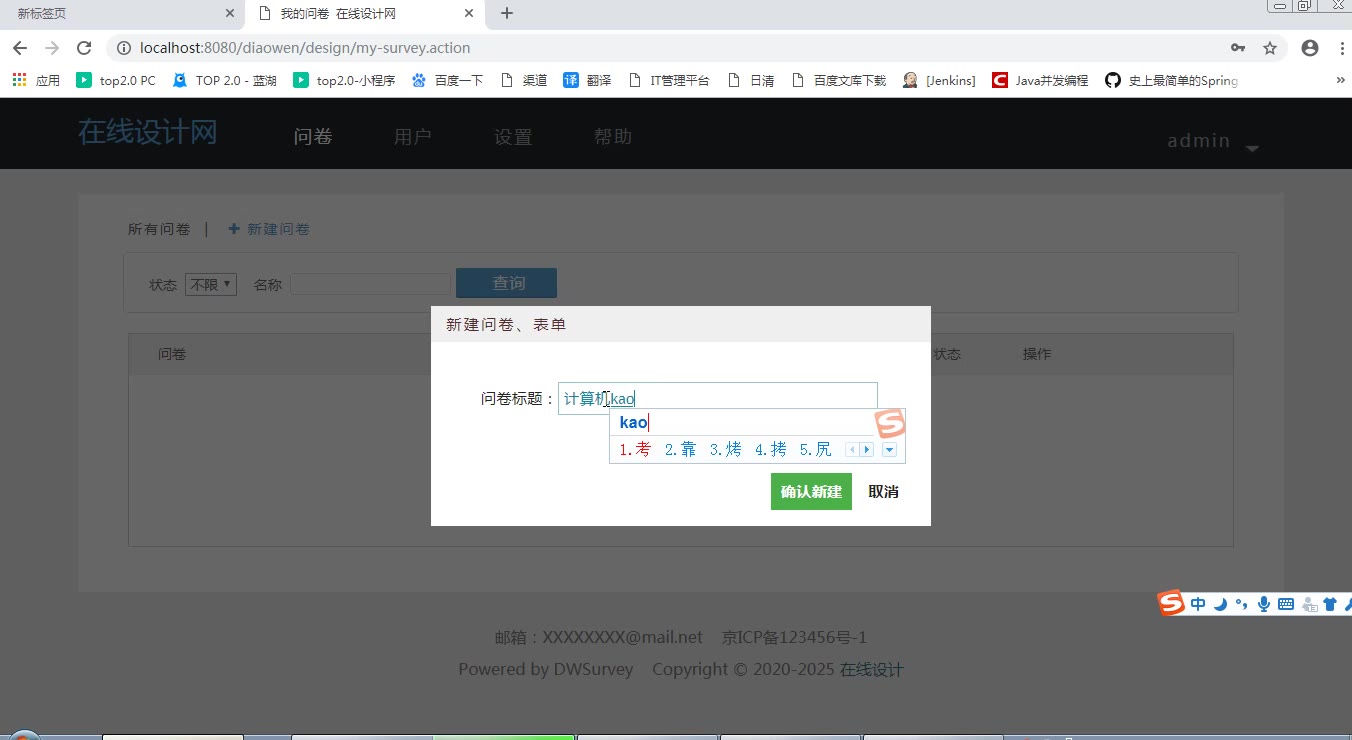Close the 我的问卷 在线设计网 tab
Screen dimensions: 1352x740
[x=470, y=14]
